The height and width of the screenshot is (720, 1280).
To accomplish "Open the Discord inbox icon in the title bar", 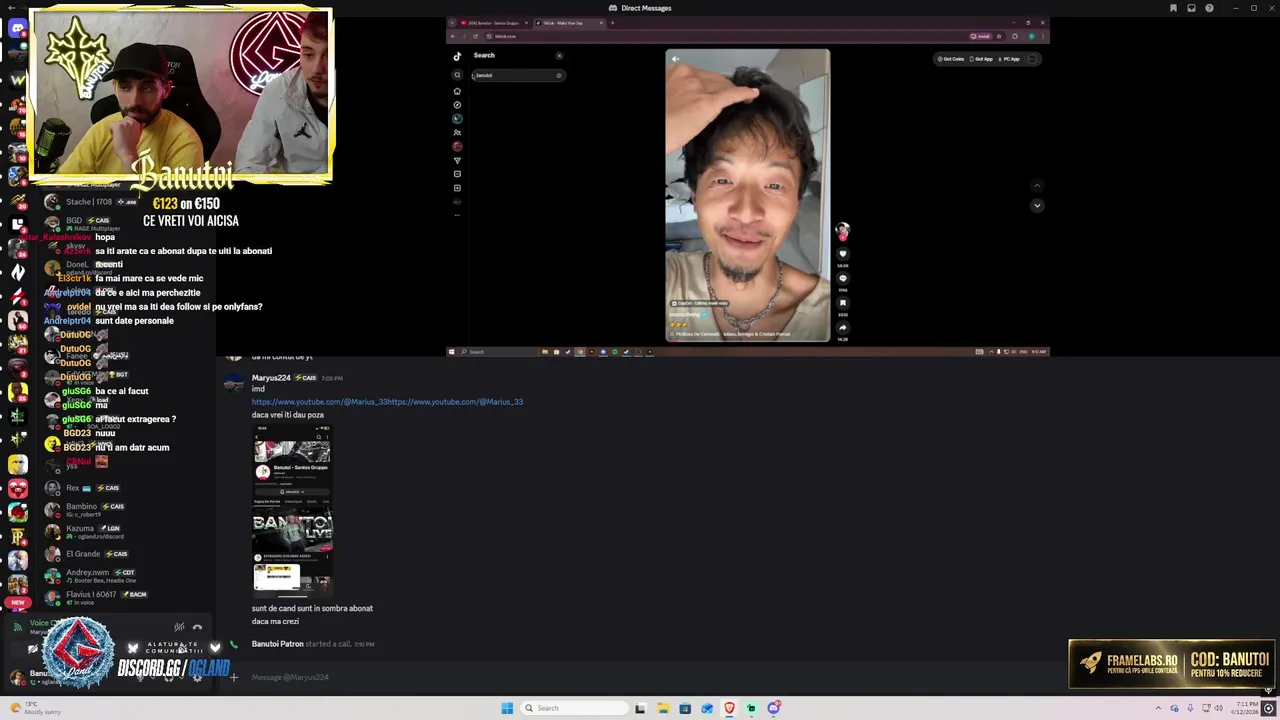I will pos(1191,8).
